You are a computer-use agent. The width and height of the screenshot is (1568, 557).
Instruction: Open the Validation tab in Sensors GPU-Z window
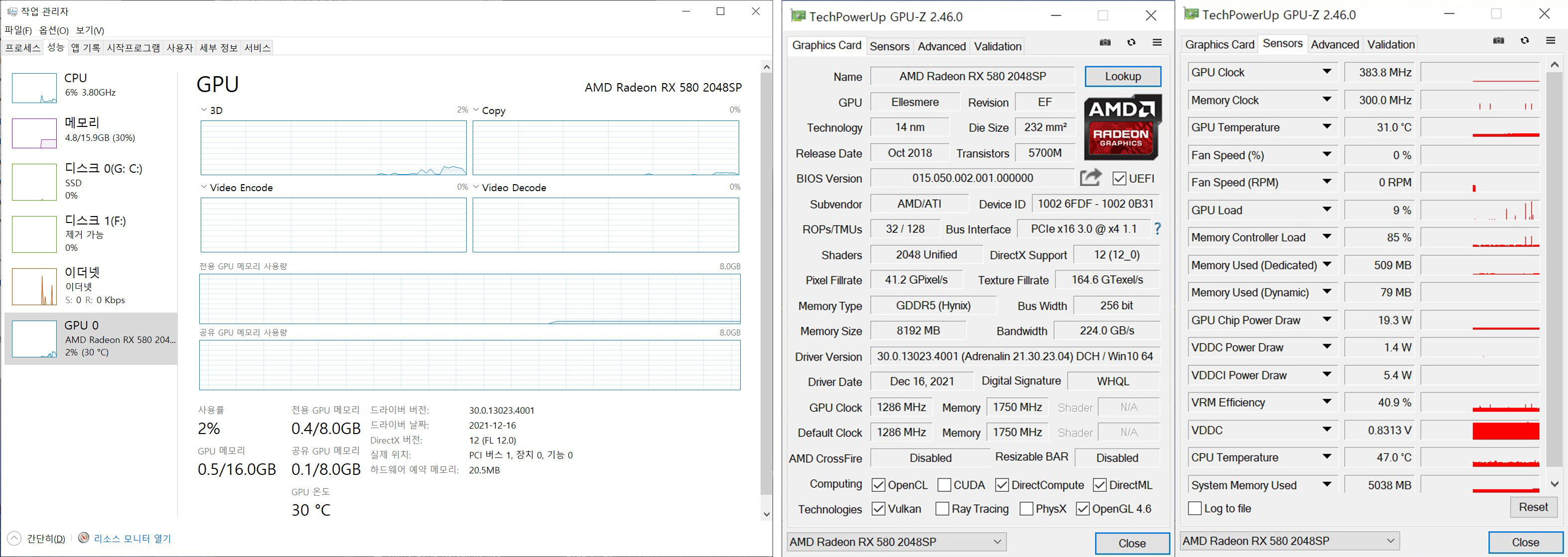[x=1391, y=44]
